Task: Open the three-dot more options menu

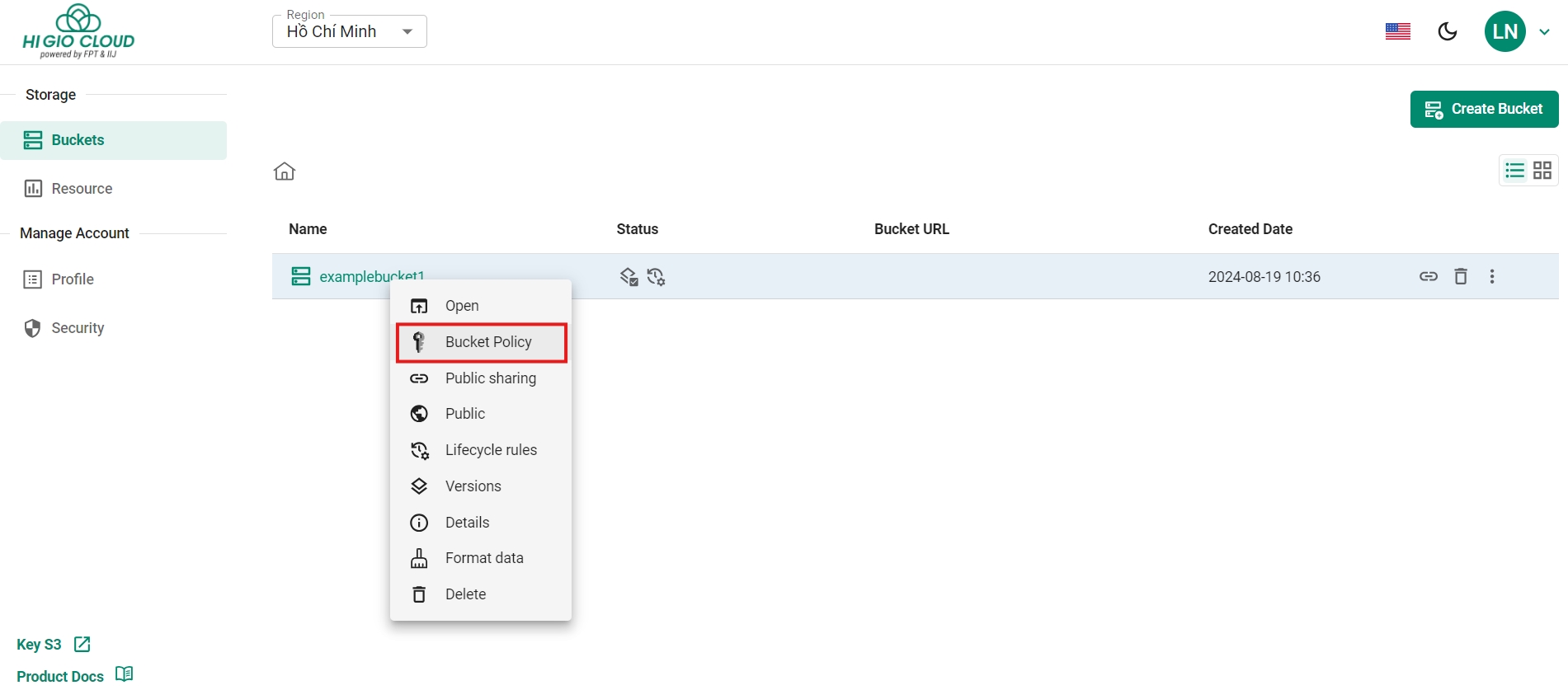Action: point(1491,276)
